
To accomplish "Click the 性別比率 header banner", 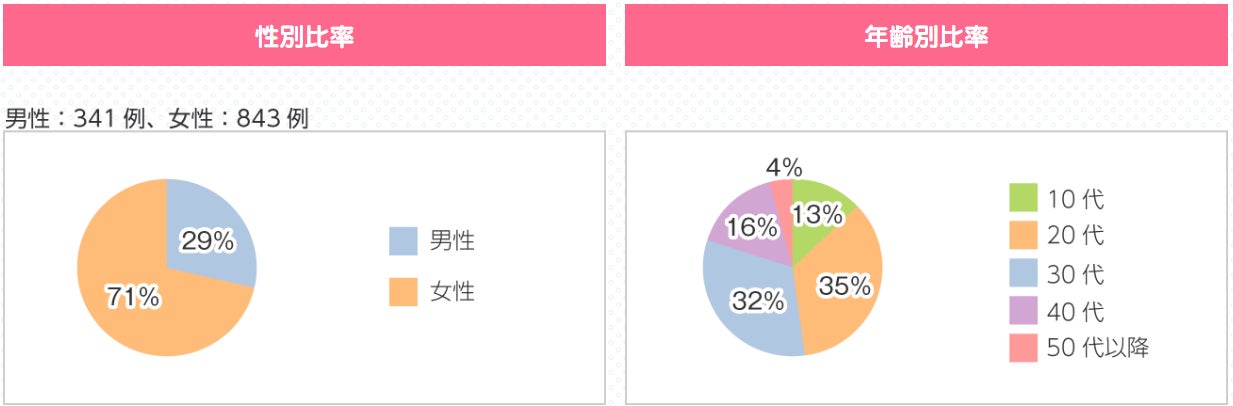I will coord(304,36).
